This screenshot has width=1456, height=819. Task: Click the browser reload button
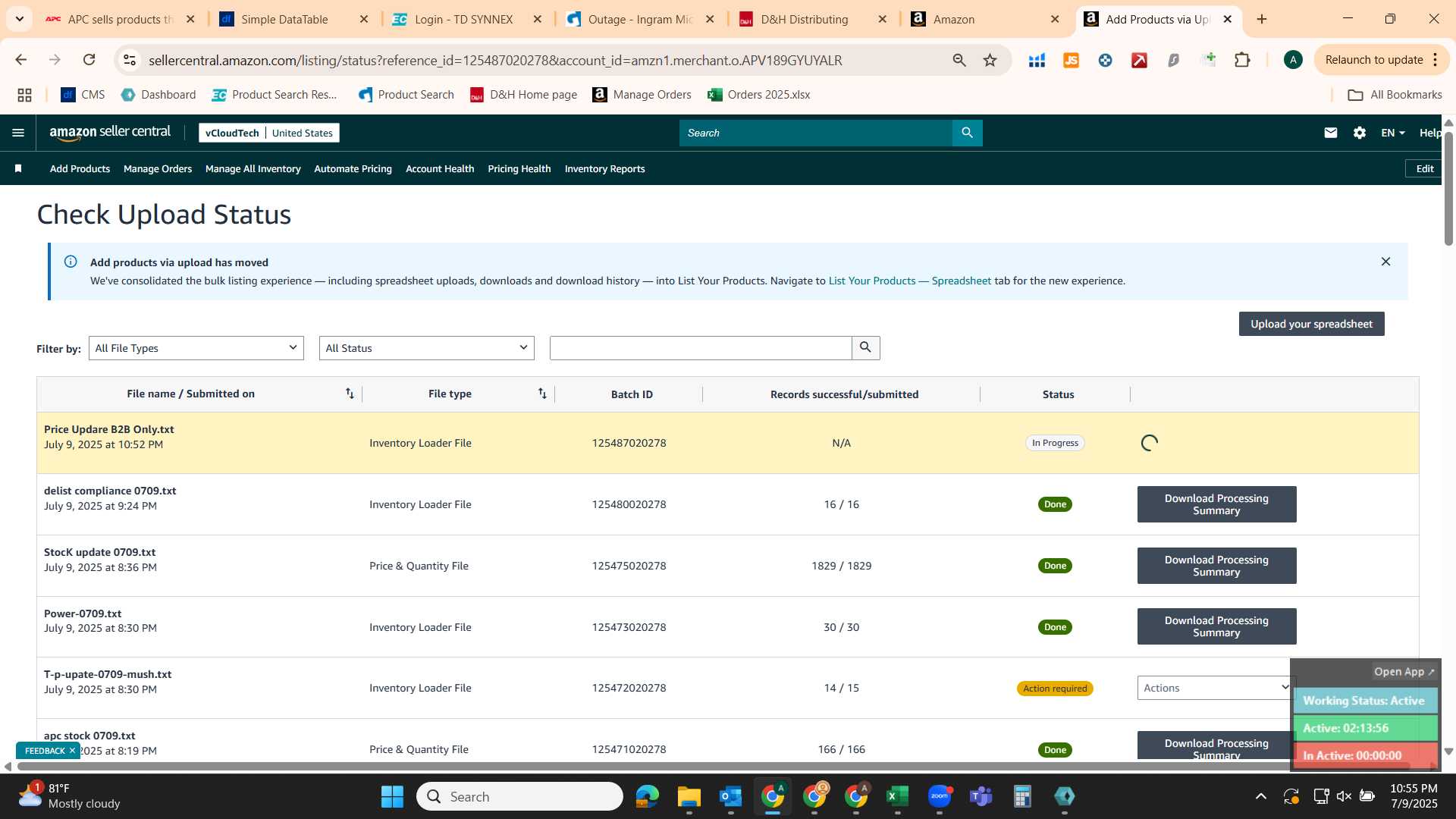point(89,60)
